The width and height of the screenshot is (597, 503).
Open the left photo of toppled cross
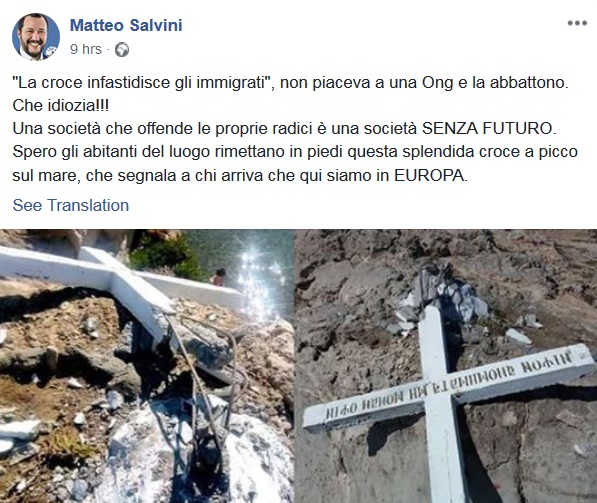click(x=147, y=366)
